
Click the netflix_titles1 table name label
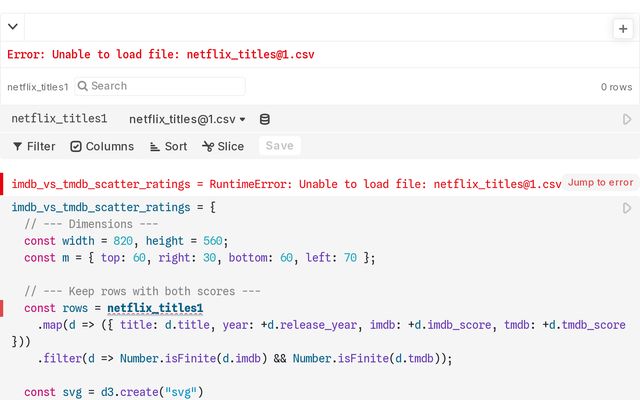59,119
